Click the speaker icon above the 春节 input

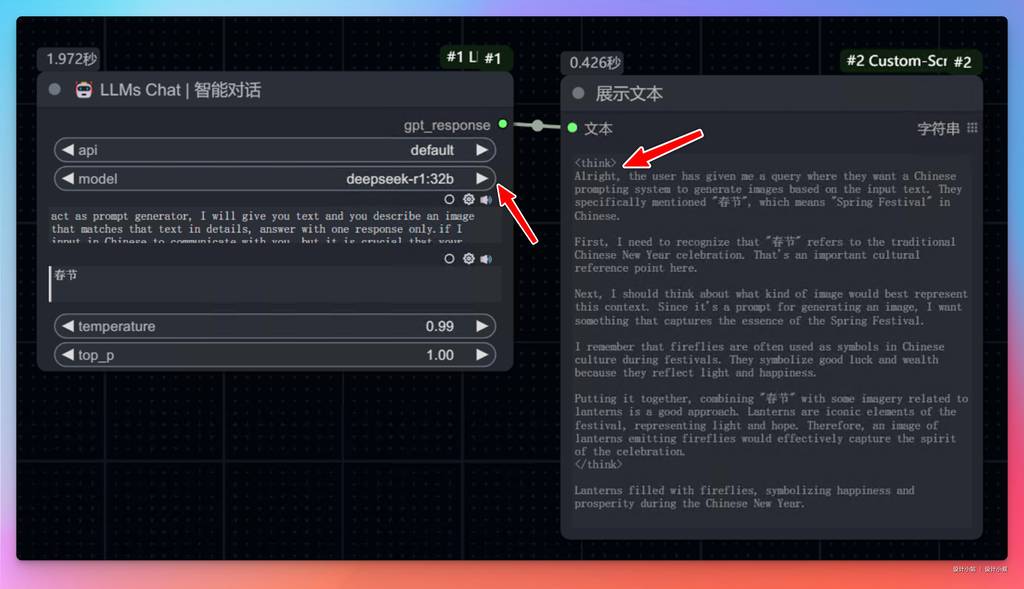pos(486,259)
